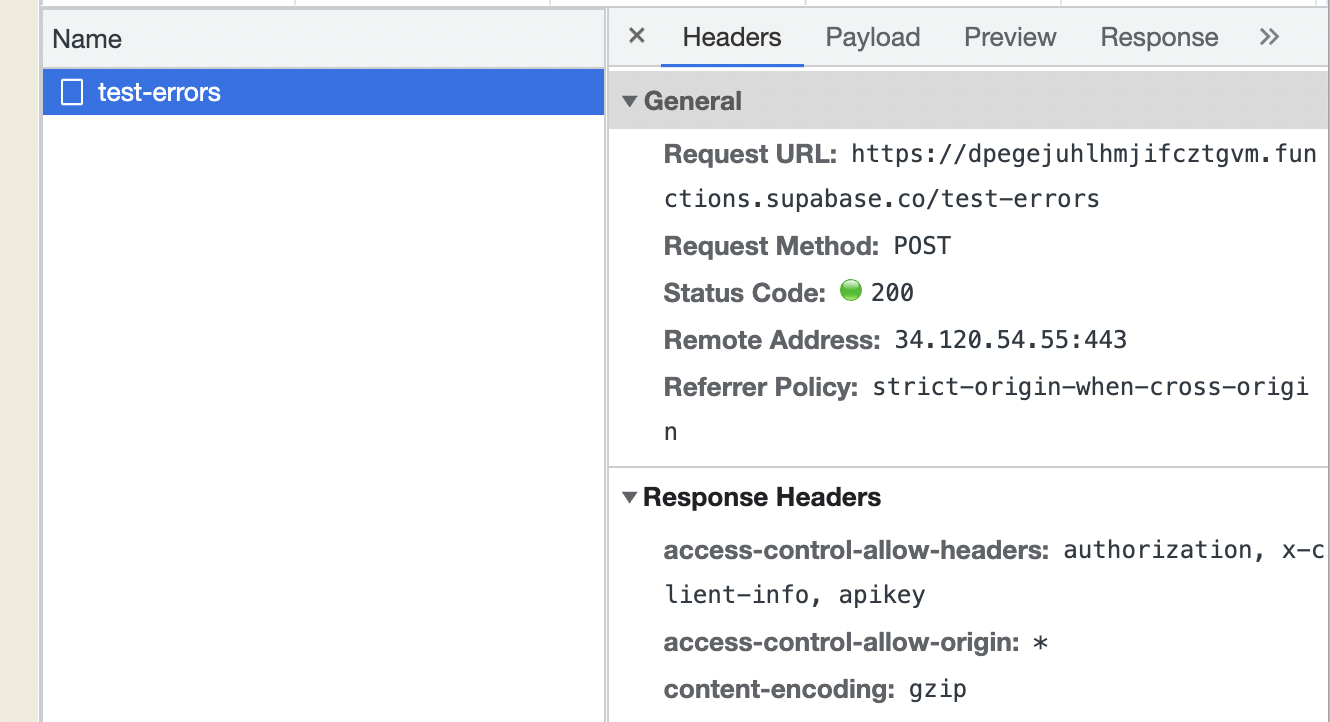Click the Status Code 200 value
The height and width of the screenshot is (722, 1330).
[x=892, y=293]
